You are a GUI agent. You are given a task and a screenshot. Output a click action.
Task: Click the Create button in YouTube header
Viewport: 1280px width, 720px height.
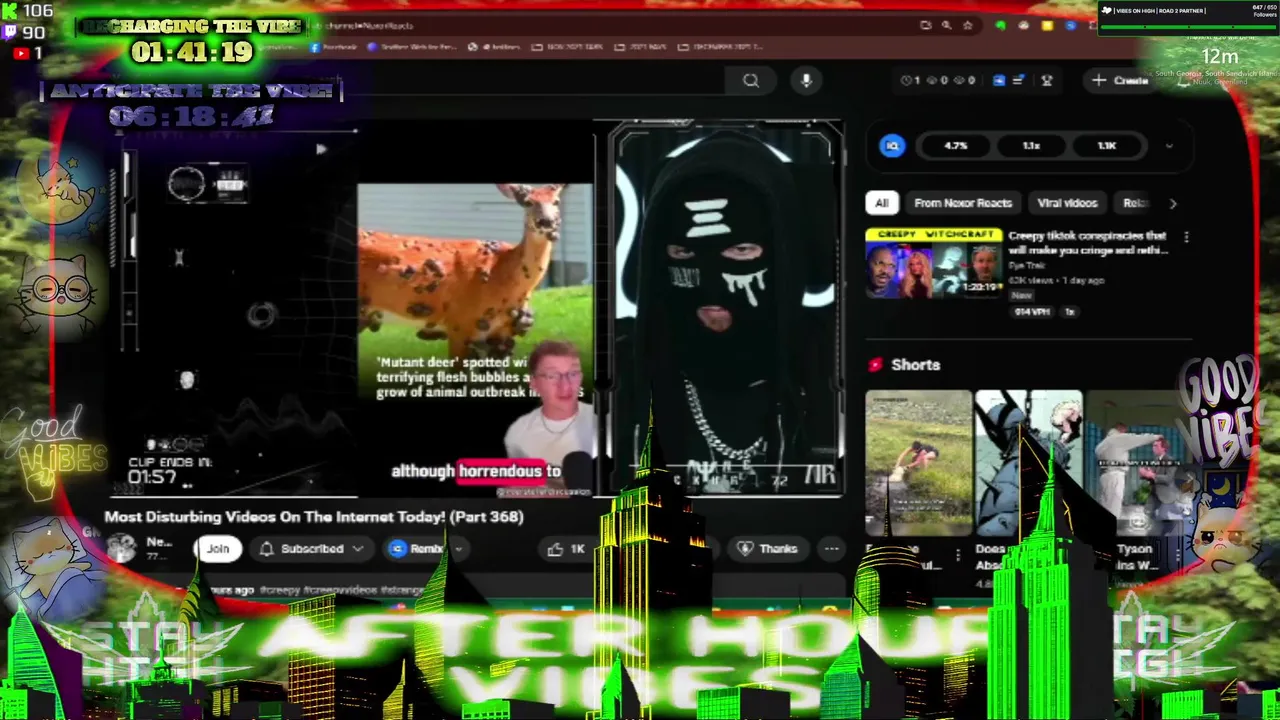click(x=1121, y=80)
